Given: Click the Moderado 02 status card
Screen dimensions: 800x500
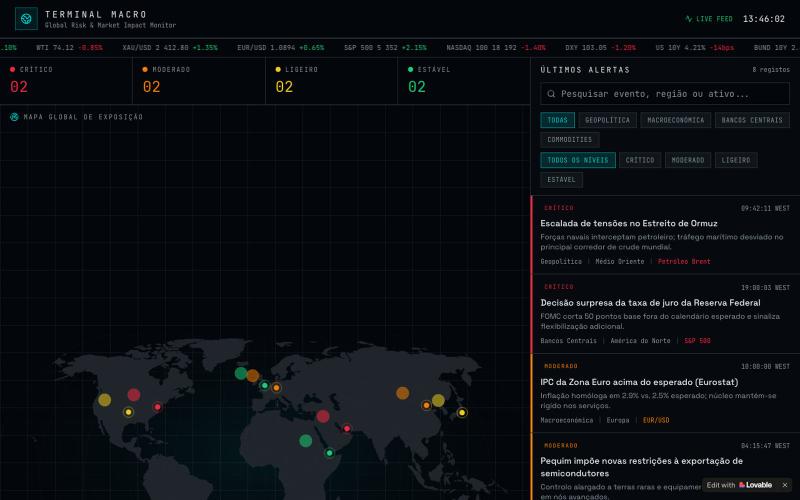Looking at the screenshot, I should click(199, 81).
